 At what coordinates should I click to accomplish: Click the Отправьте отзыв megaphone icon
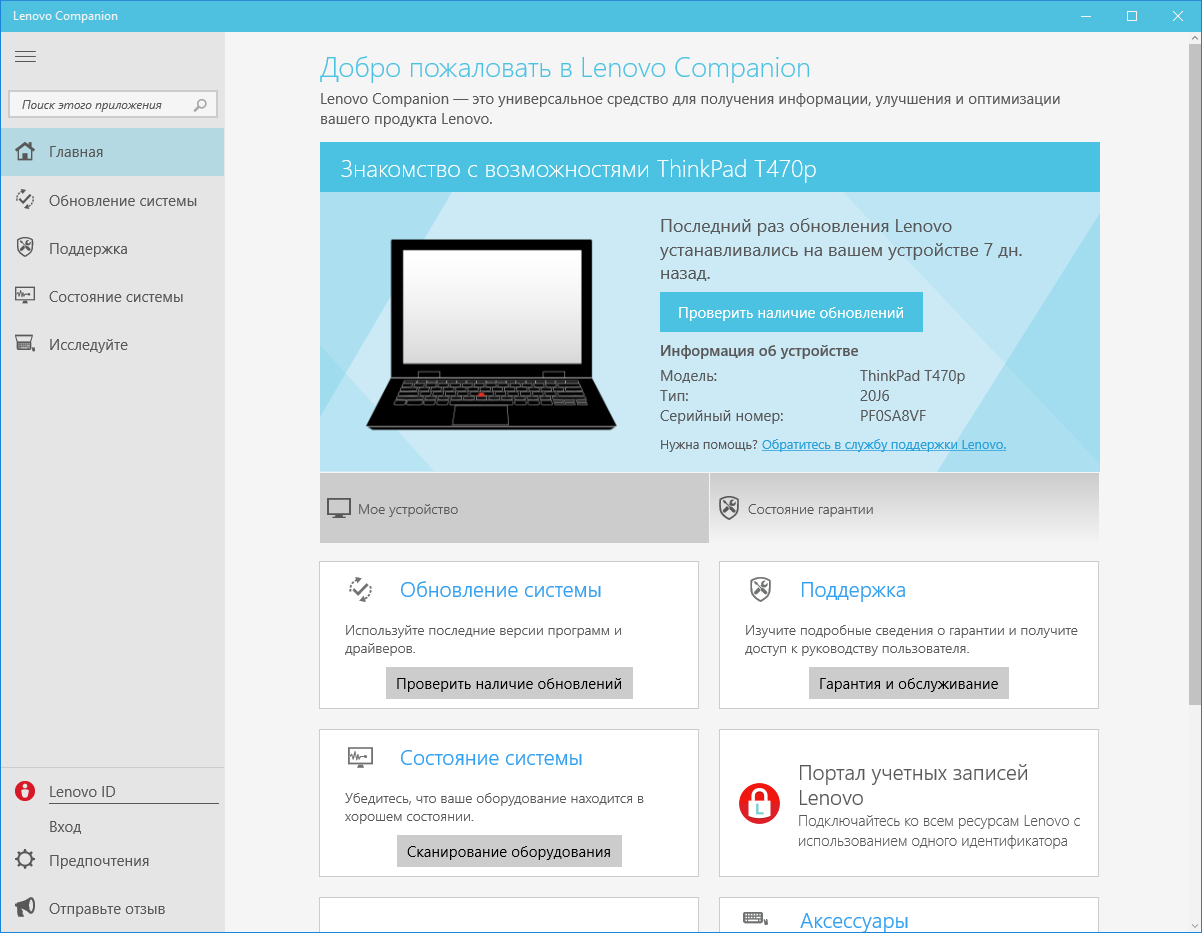26,908
